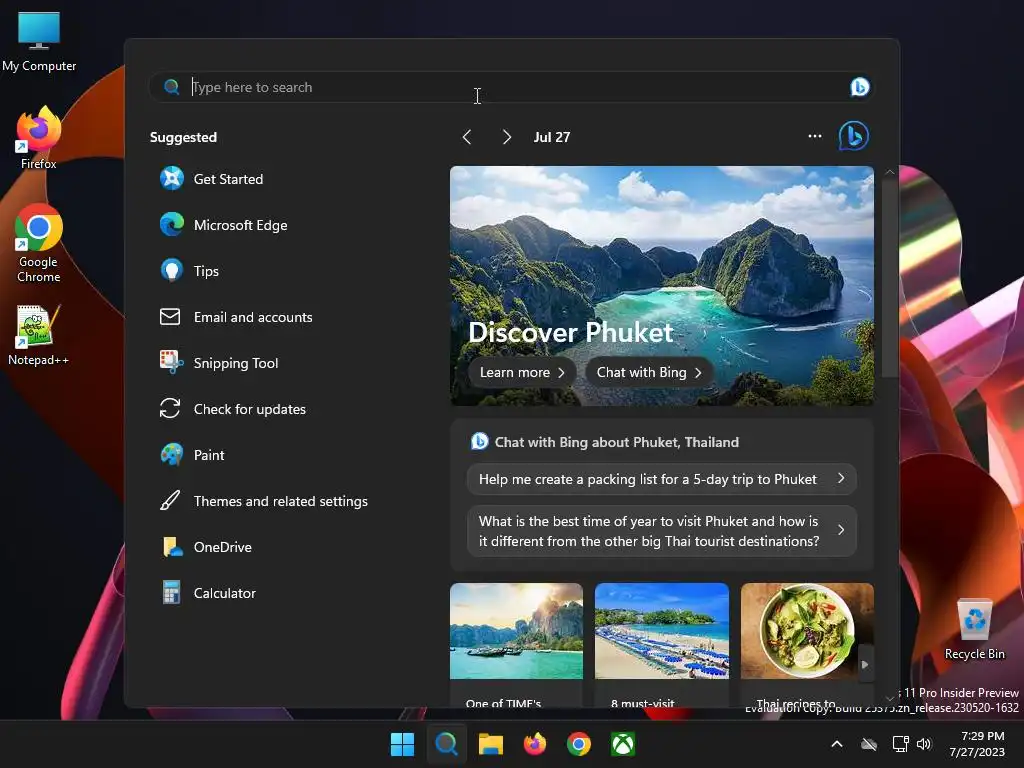Open network status tray icon
This screenshot has height=768, width=1024.
point(901,744)
